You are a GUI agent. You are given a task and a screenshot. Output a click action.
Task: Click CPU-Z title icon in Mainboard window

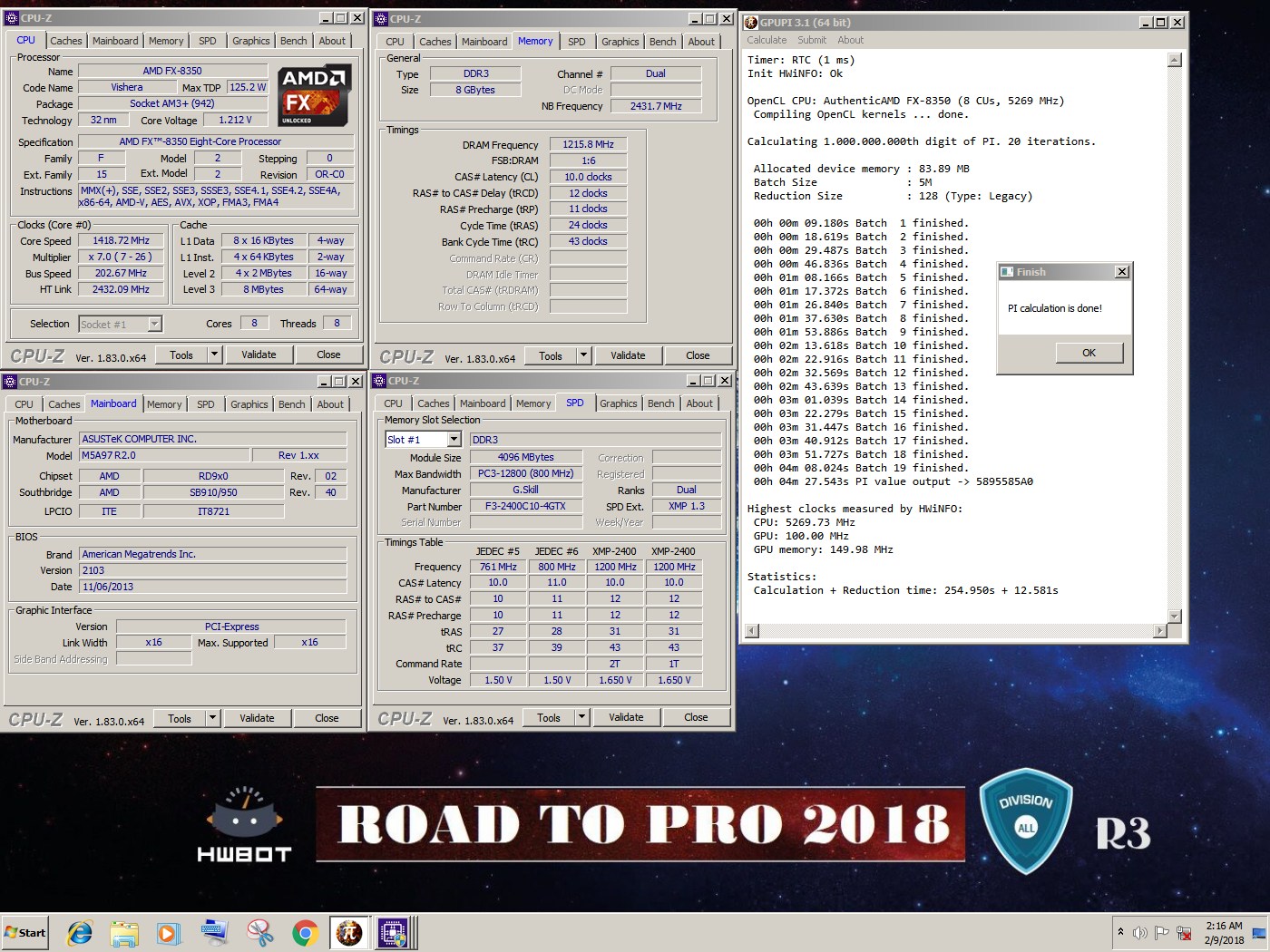10,382
